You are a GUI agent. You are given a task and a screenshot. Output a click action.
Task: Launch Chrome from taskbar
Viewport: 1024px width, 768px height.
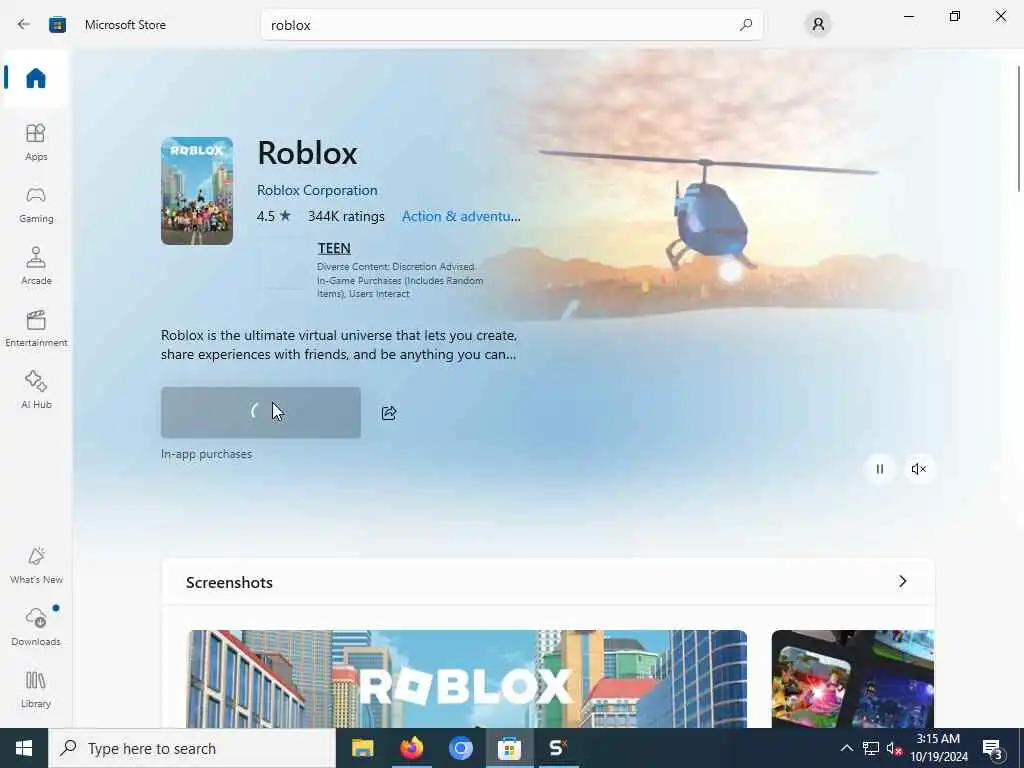point(460,748)
